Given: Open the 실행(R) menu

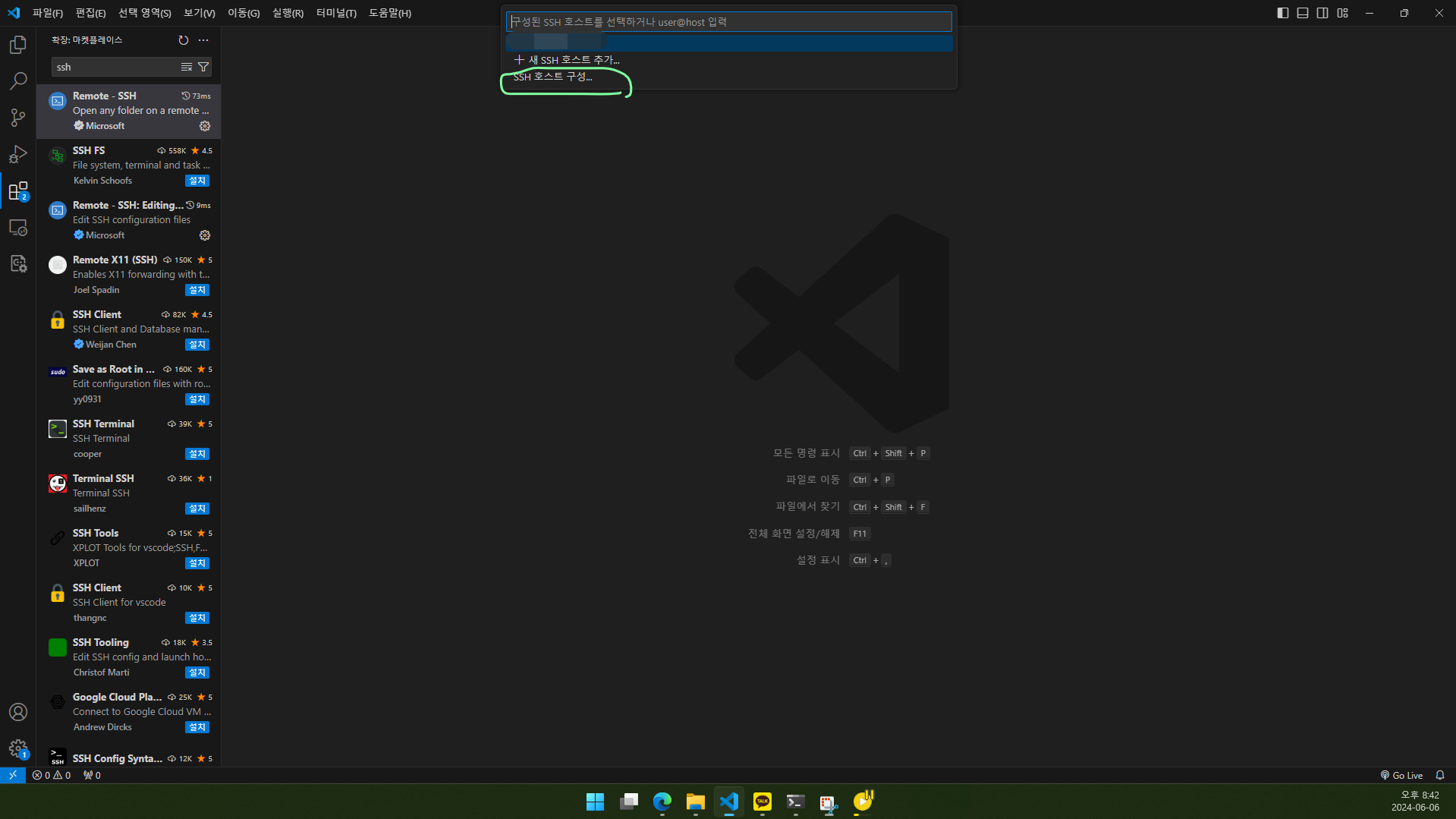Looking at the screenshot, I should [288, 13].
